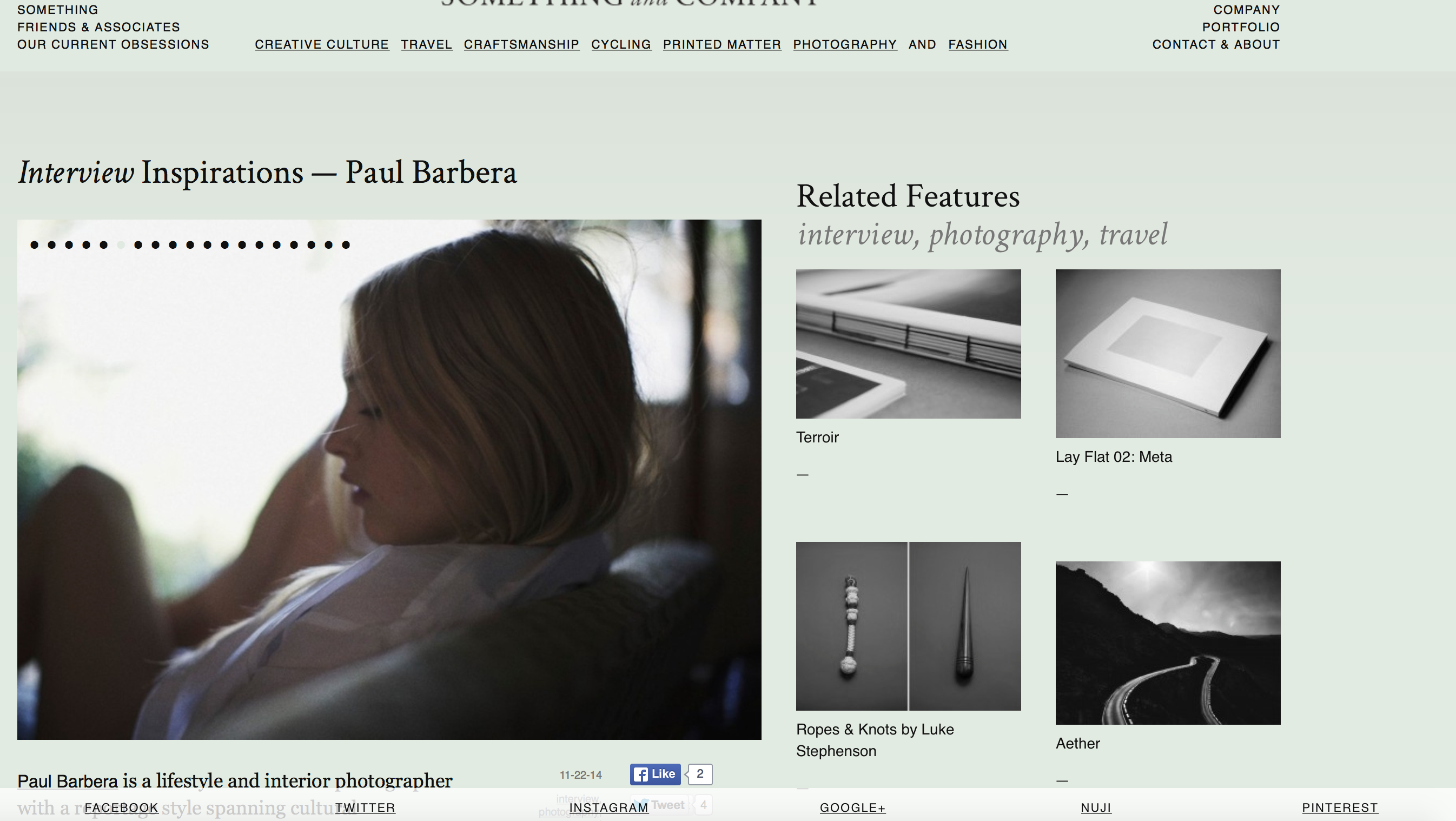Open the Terroir thumbnail image
This screenshot has height=821, width=1456.
[x=908, y=343]
